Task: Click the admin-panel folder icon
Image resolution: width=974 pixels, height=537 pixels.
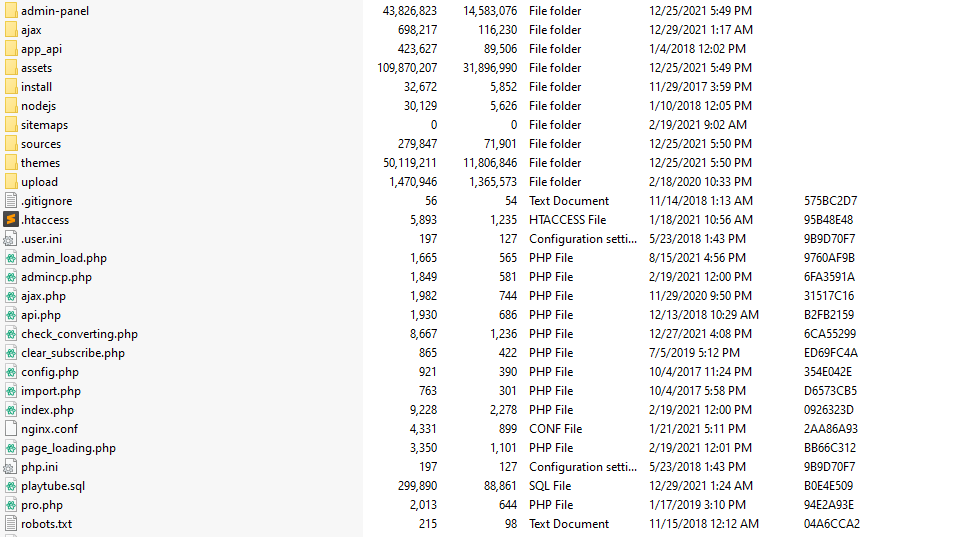Action: (x=11, y=11)
